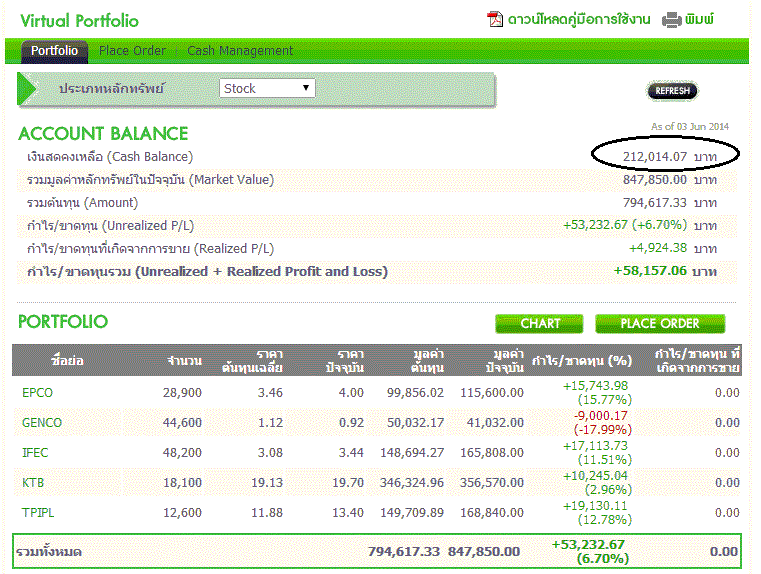Open the Cash Management tab
This screenshot has width=761, height=574.
[240, 51]
